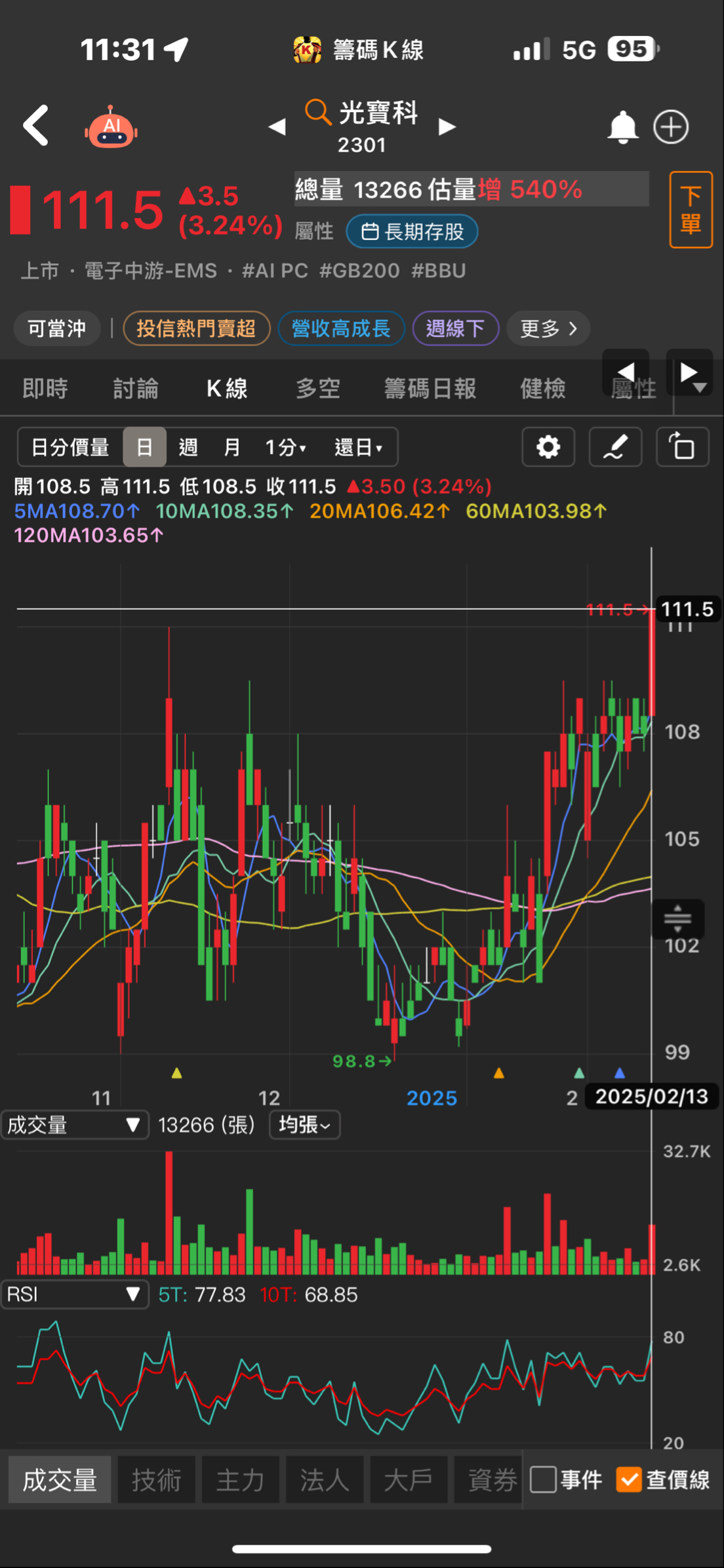Tap the 光寶科 stock name

coord(379,113)
